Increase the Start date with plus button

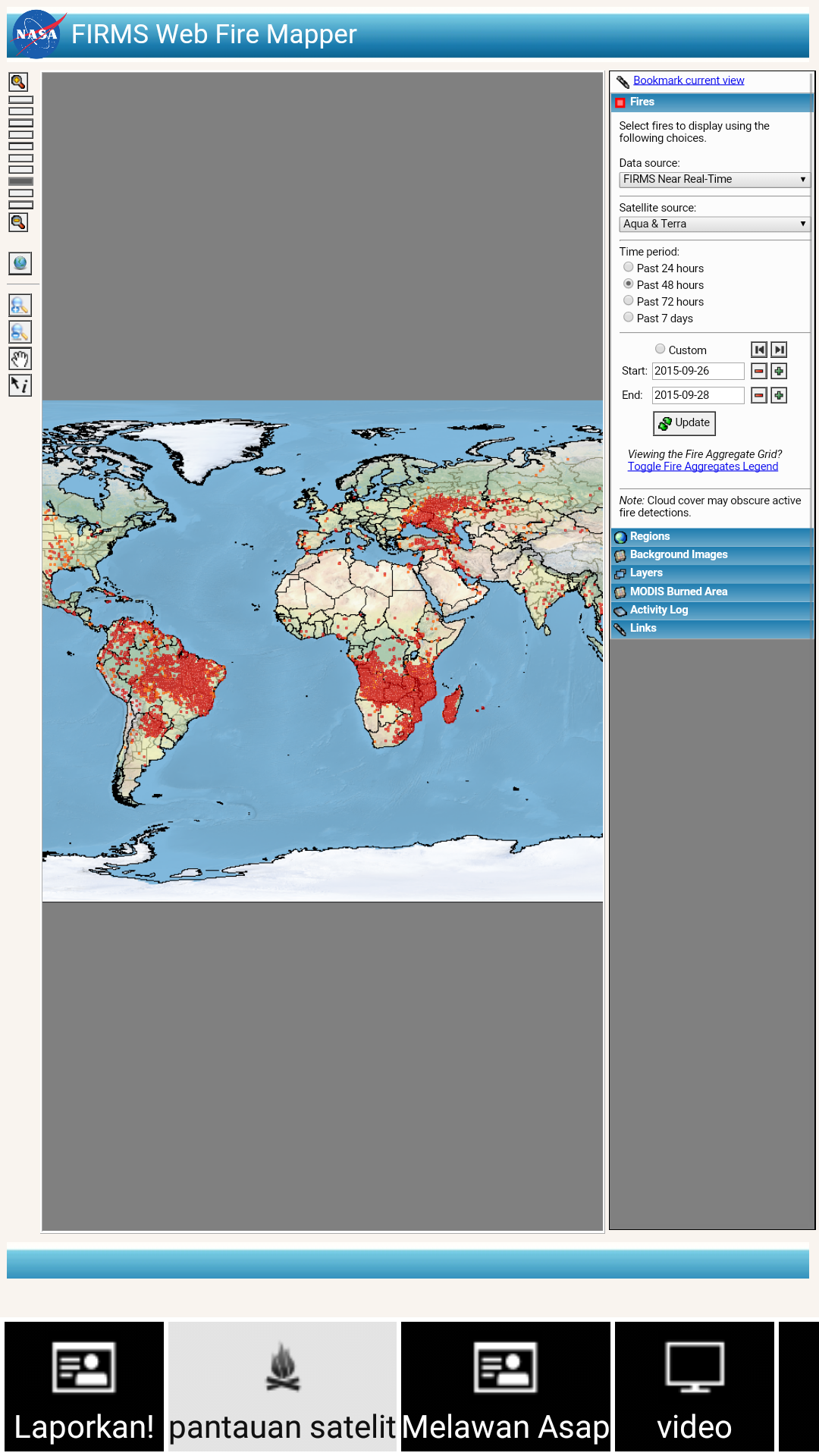[x=779, y=371]
